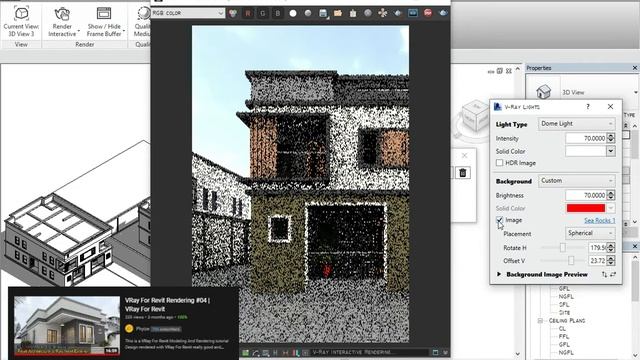Viewport: 640px width, 360px height.
Task: Click the VRay For Revit Rendering #04 video title
Action: [x=167, y=304]
